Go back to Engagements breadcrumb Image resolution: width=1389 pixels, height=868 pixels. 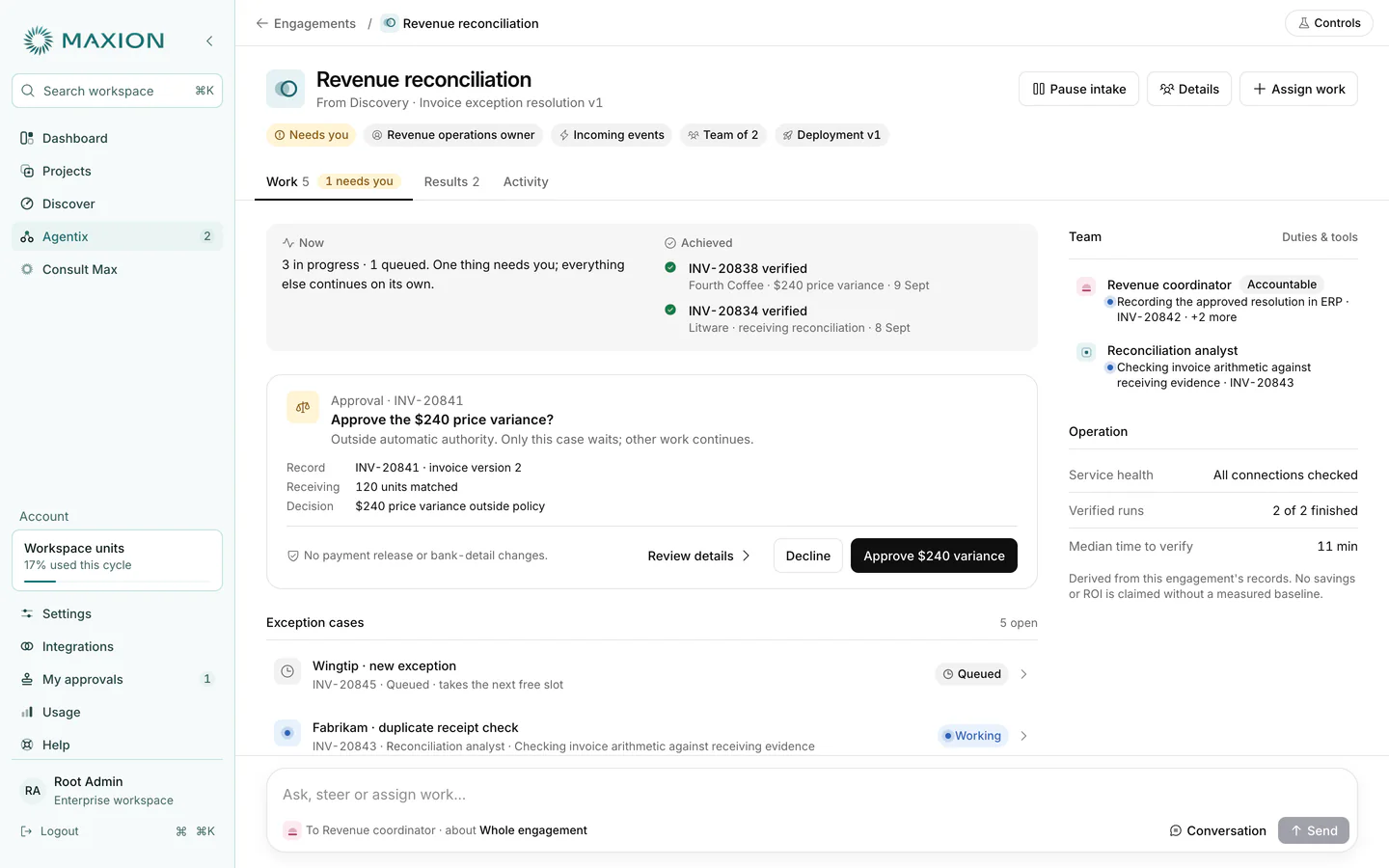(306, 23)
